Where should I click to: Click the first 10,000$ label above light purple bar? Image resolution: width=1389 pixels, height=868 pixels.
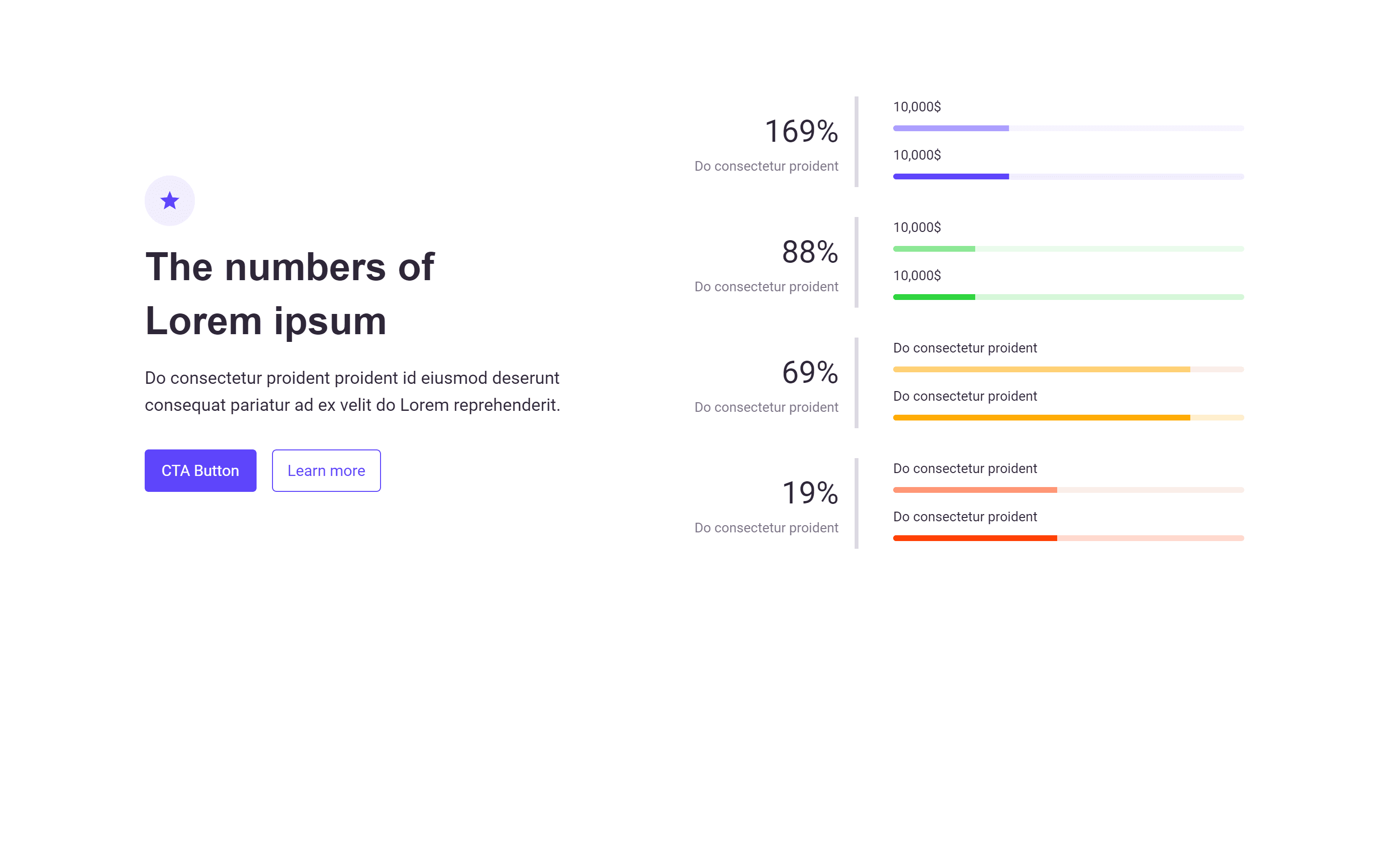[x=917, y=107]
